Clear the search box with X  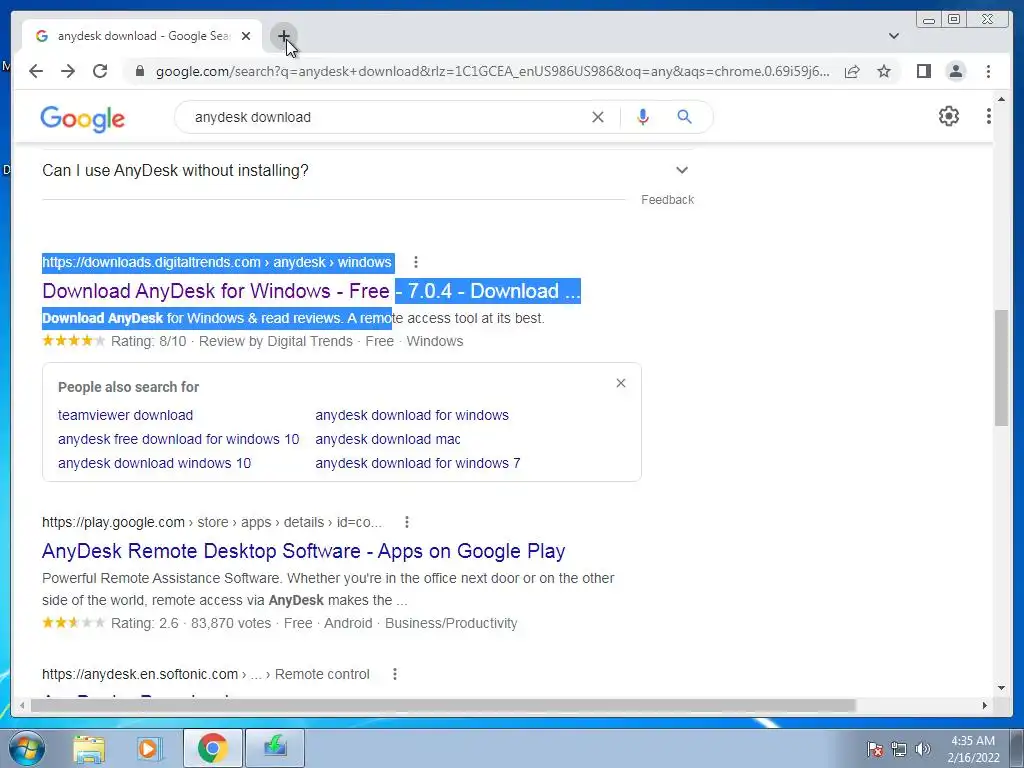pyautogui.click(x=598, y=117)
